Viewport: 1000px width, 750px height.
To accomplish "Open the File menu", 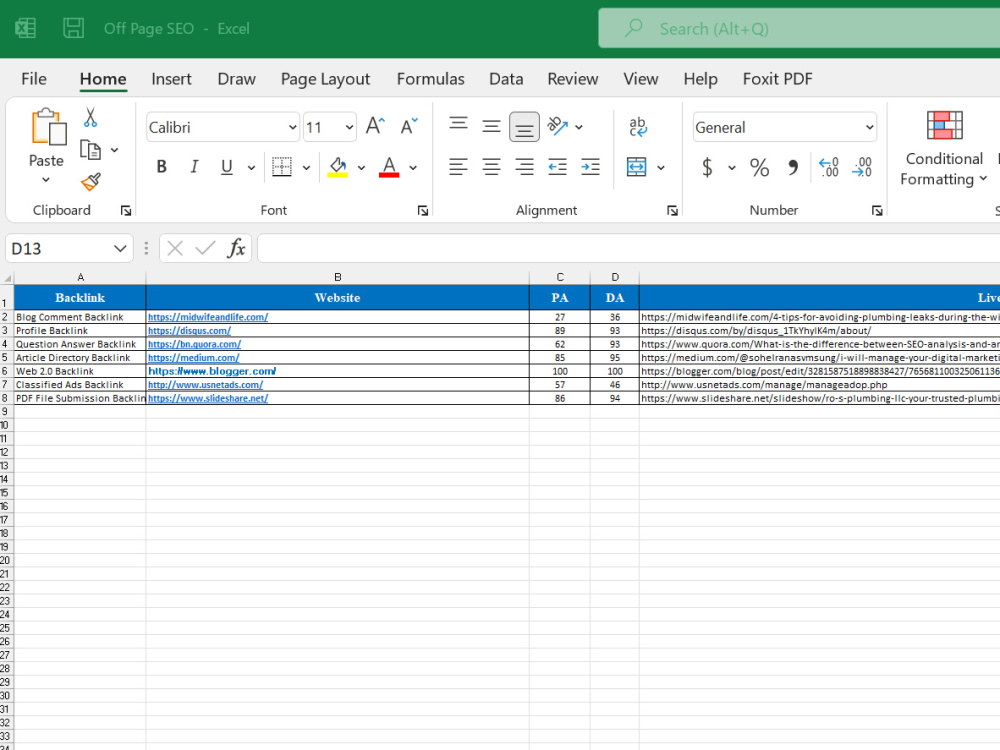I will 34,79.
